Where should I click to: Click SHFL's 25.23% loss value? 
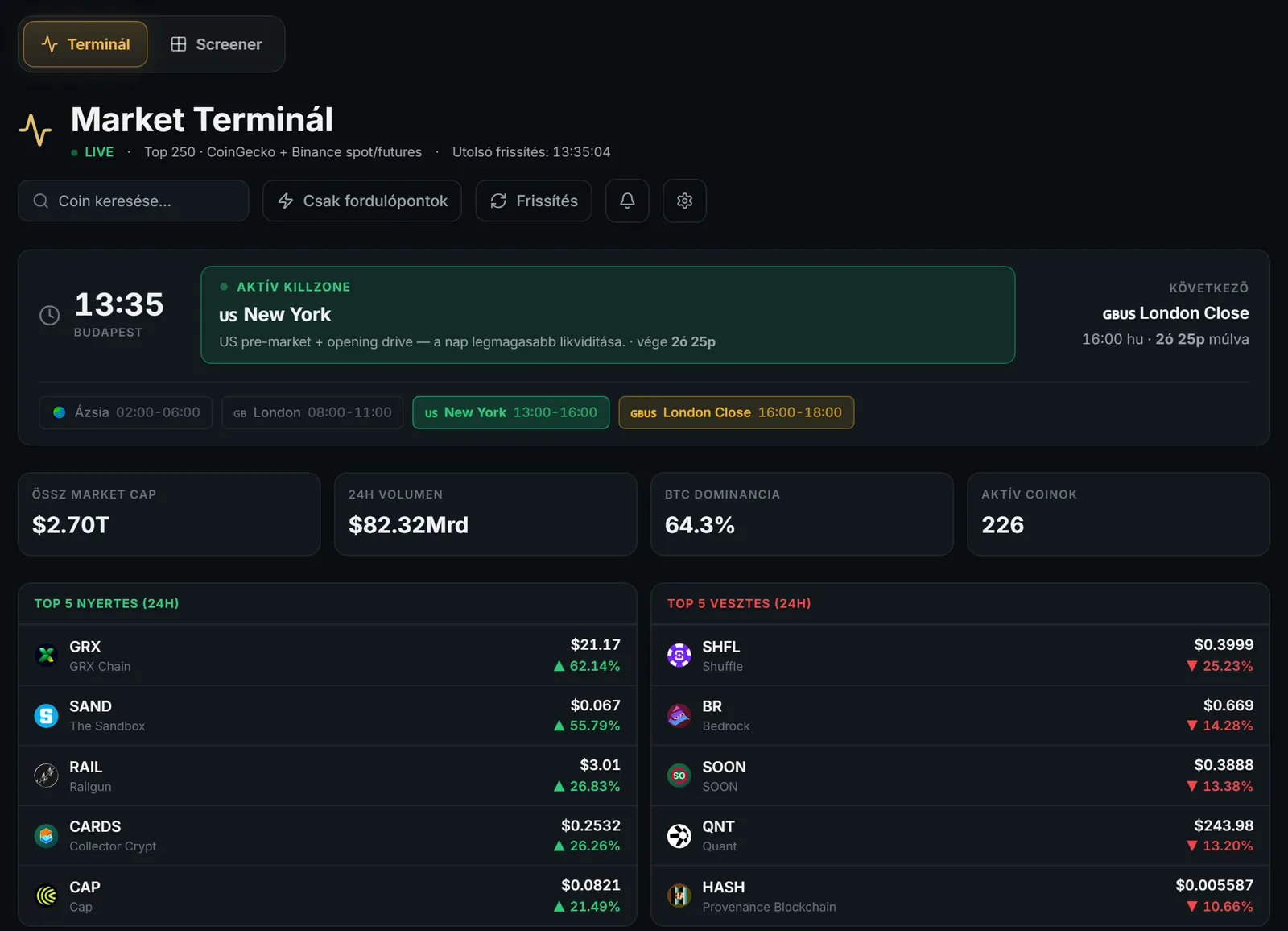(1220, 666)
